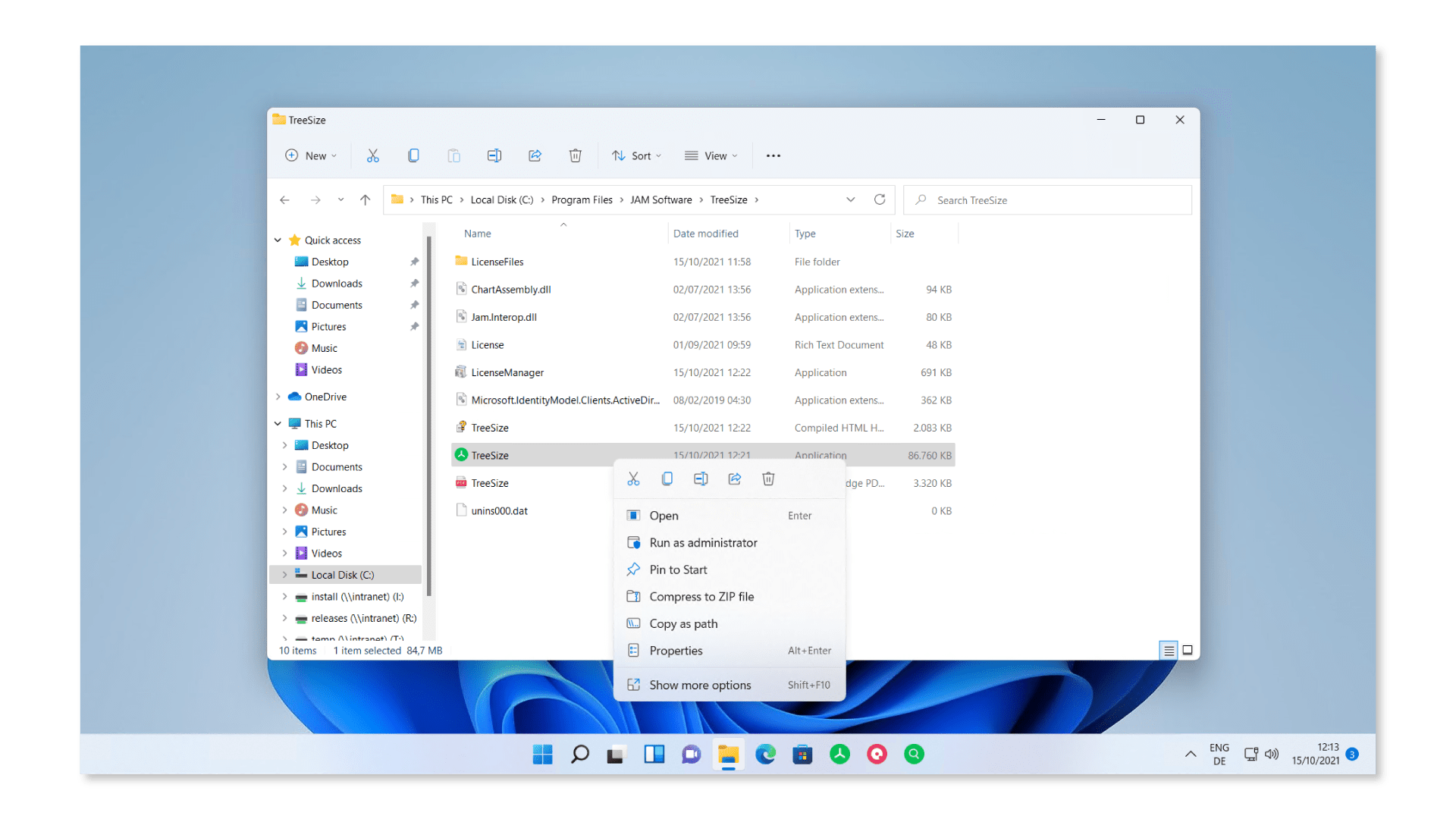Viewport: 1456px width, 819px height.
Task: Open the View dropdown menu
Action: point(711,155)
